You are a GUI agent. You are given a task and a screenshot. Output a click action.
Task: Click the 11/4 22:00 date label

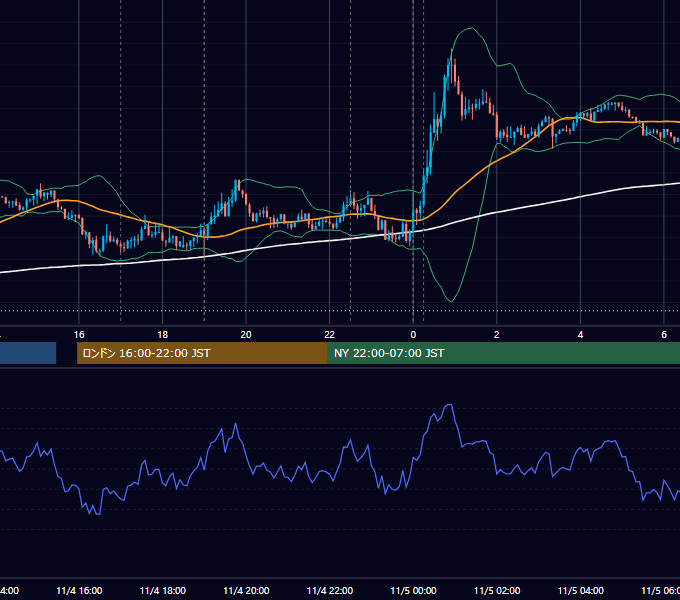tap(330, 590)
